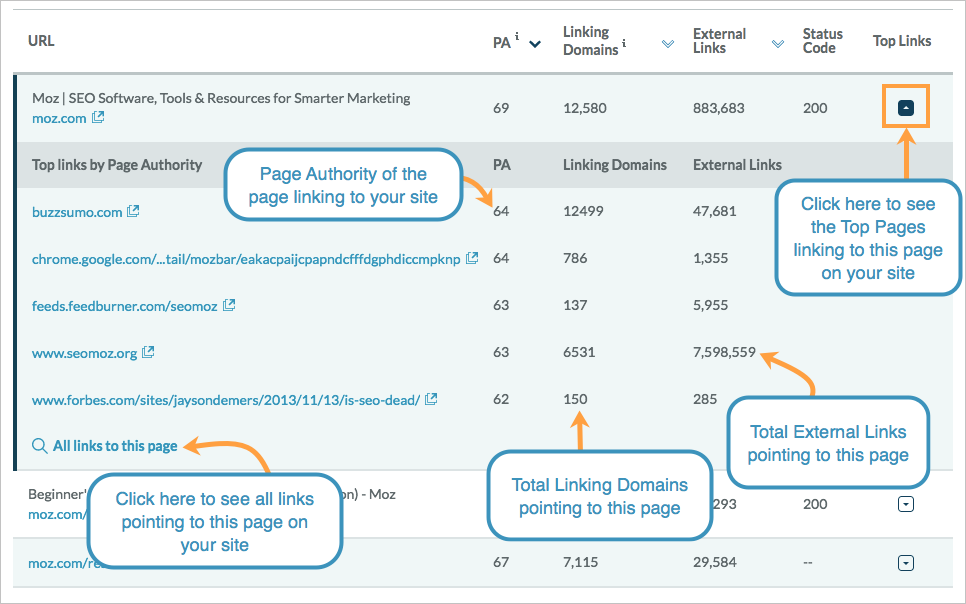Screen dimensions: 966x604
Task: Click the 883,683 external links value
Action: [718, 108]
